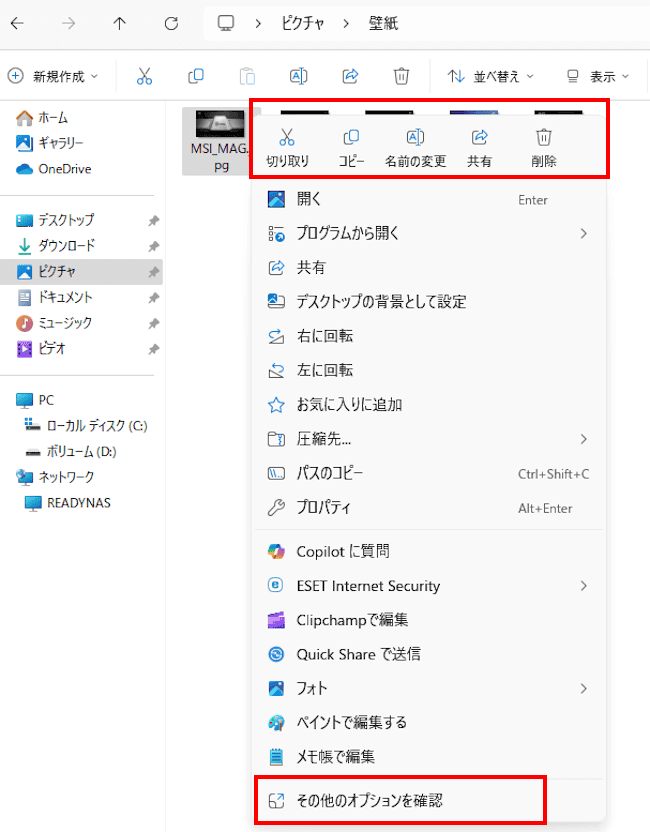Open OneDrive in the navigation pane
650x832 pixels.
54,169
